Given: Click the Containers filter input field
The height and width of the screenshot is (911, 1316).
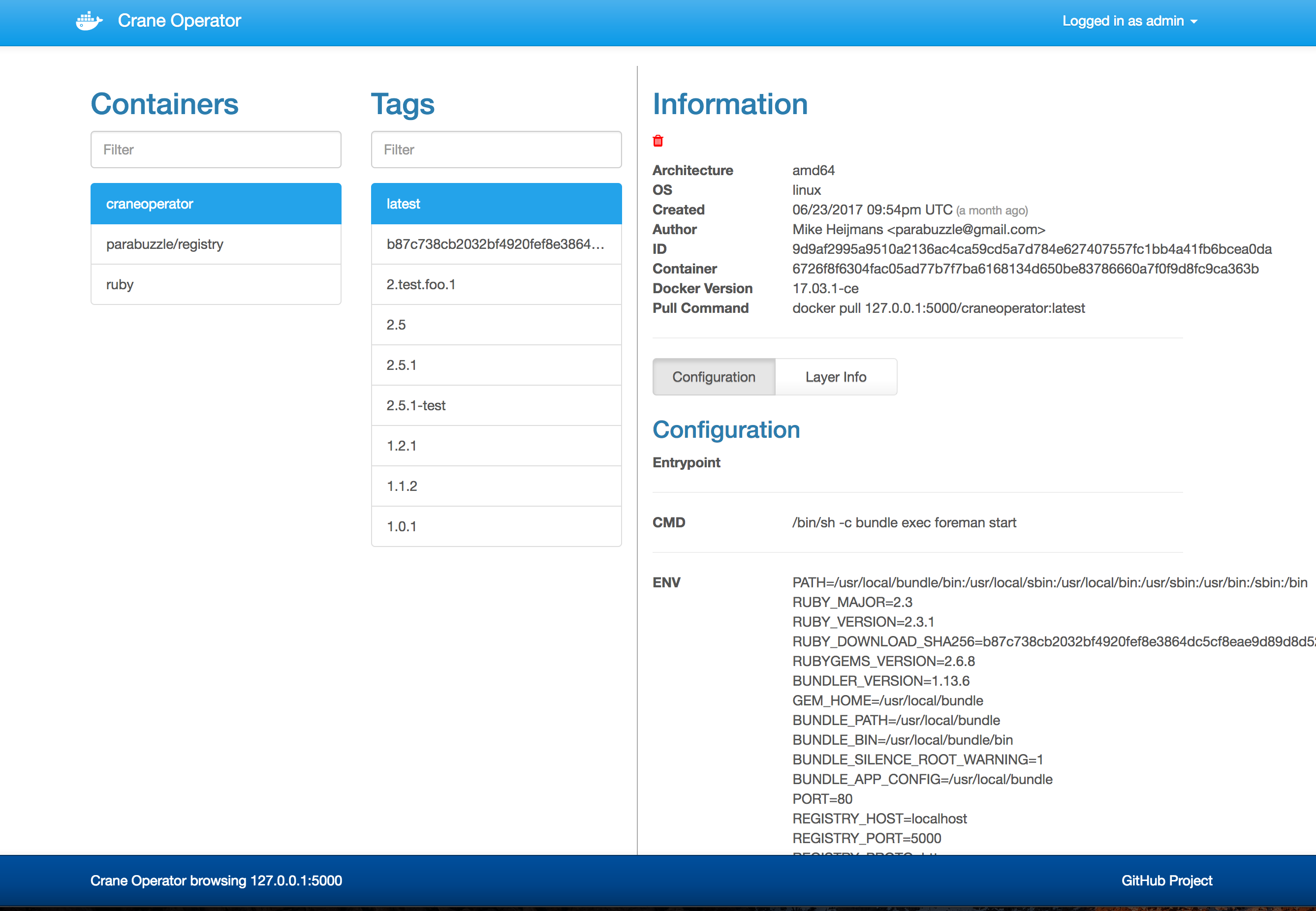Looking at the screenshot, I should (216, 150).
